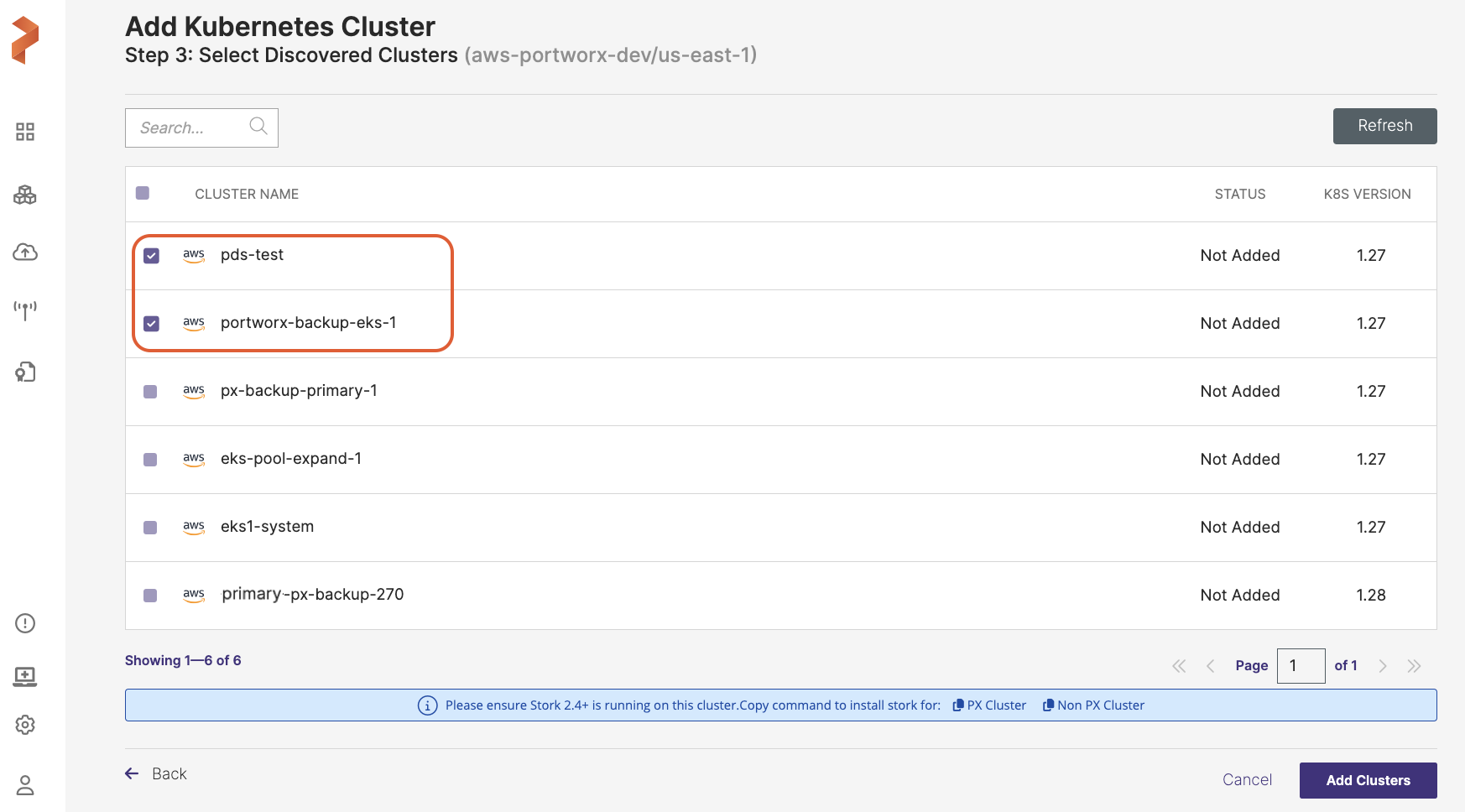Click the Cancel link
The image size is (1465, 812).
[1247, 780]
